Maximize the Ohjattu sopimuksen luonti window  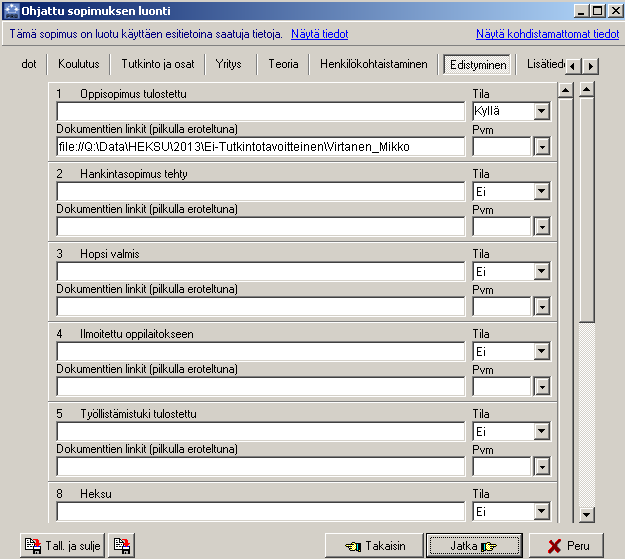[597, 11]
